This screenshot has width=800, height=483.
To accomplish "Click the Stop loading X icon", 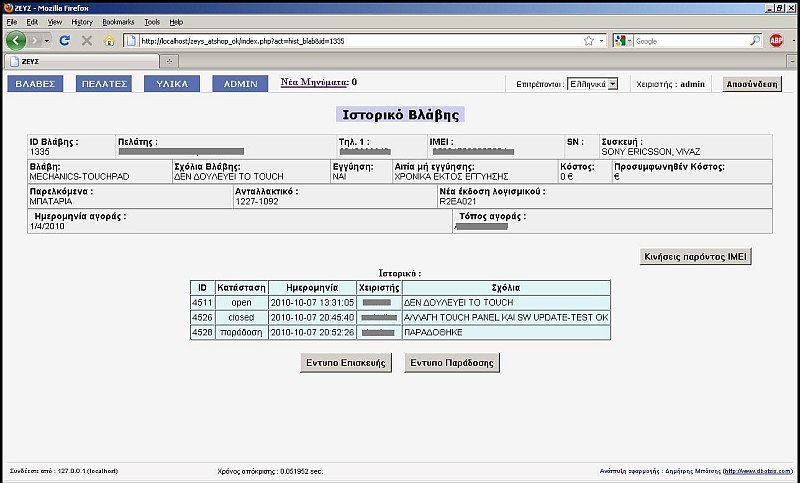I will tap(87, 40).
